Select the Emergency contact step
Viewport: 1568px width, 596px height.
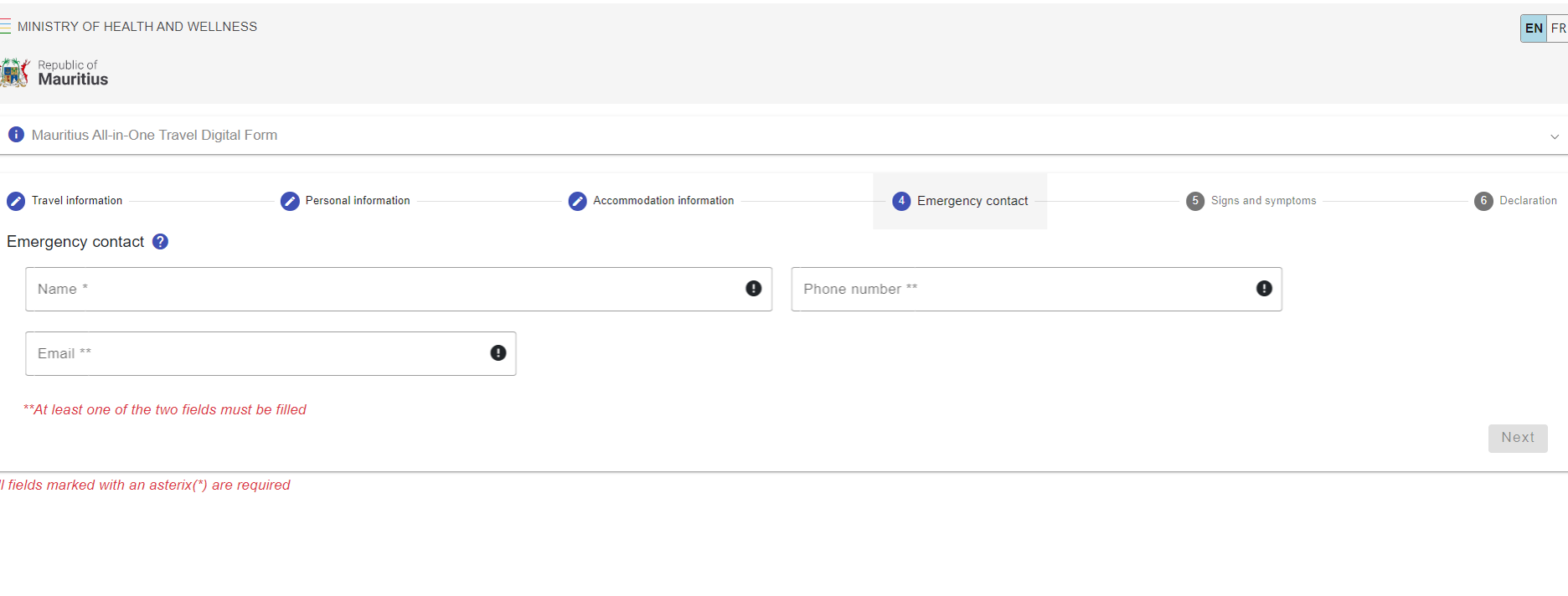pyautogui.click(x=960, y=201)
